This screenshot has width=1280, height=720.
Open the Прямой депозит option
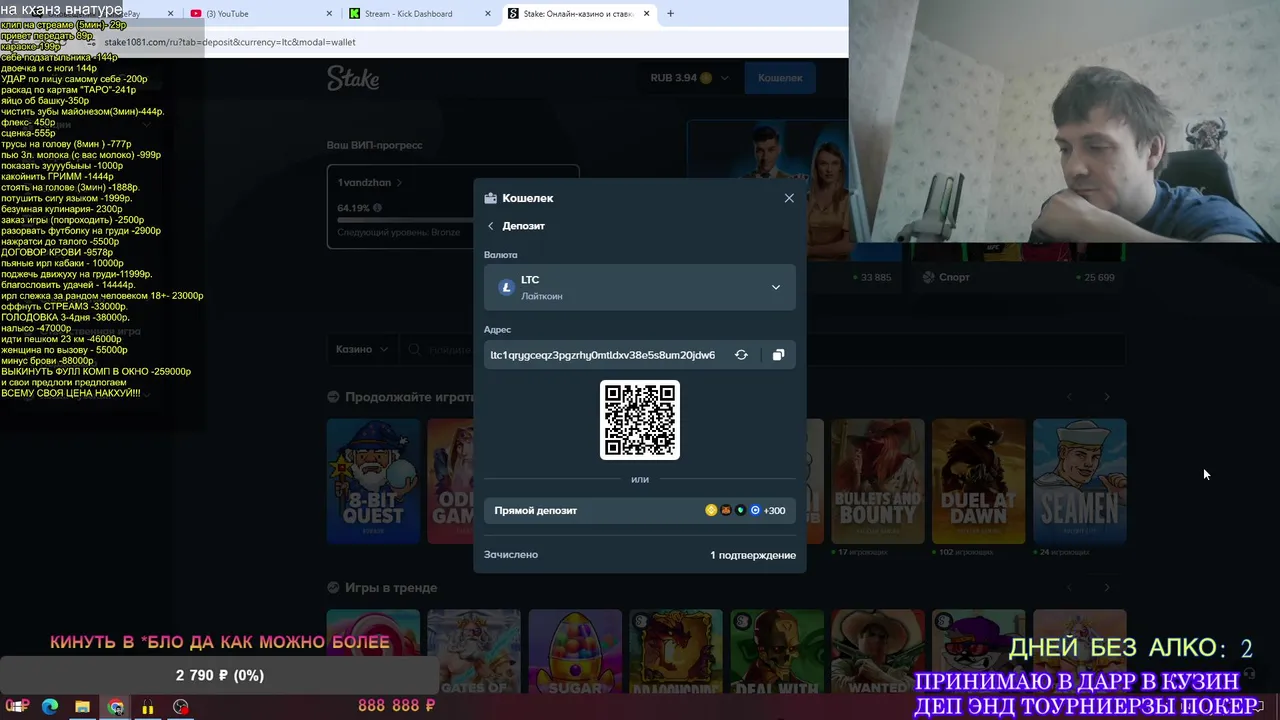[x=640, y=510]
